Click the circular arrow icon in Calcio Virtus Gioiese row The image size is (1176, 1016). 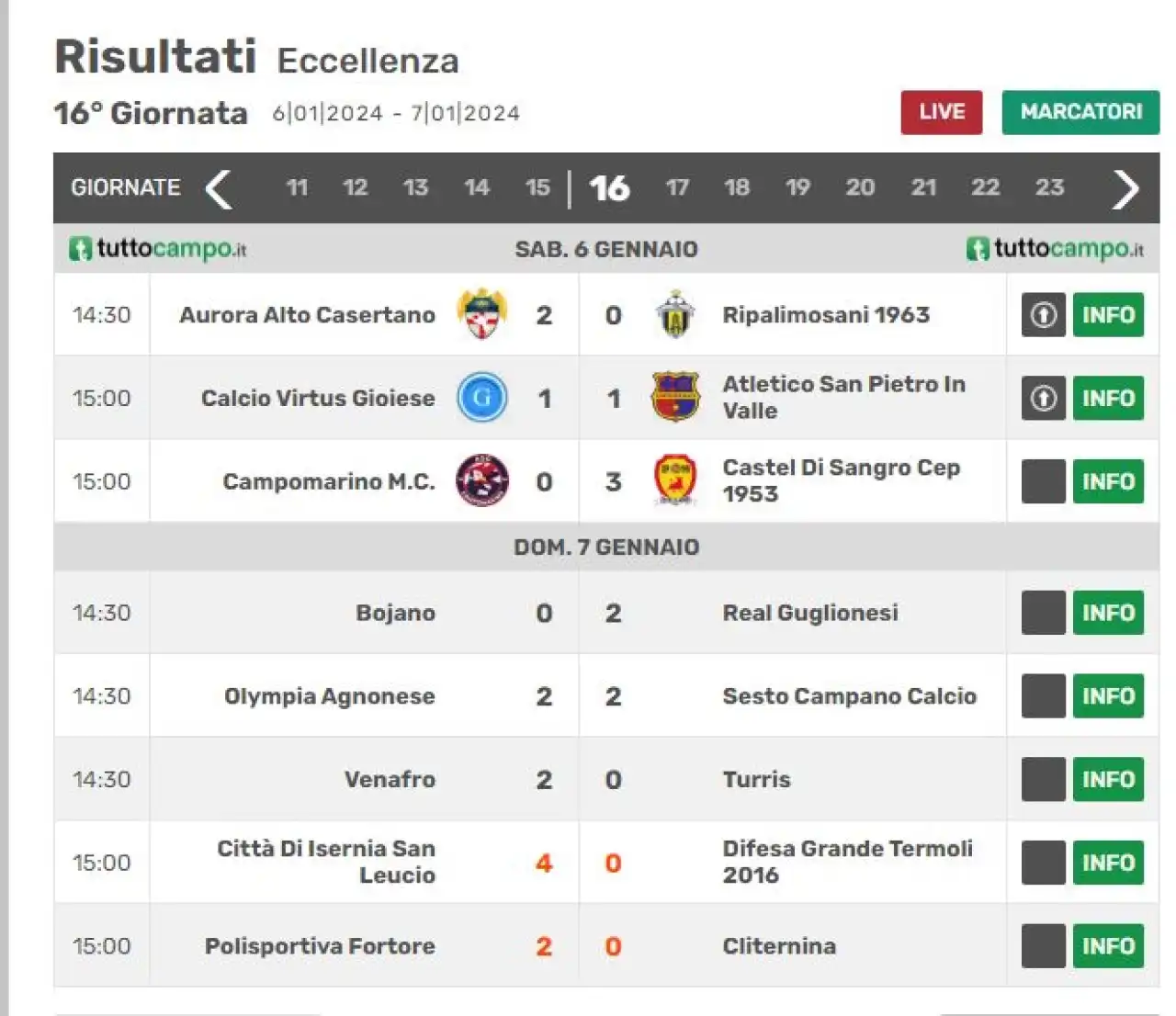pos(1043,398)
